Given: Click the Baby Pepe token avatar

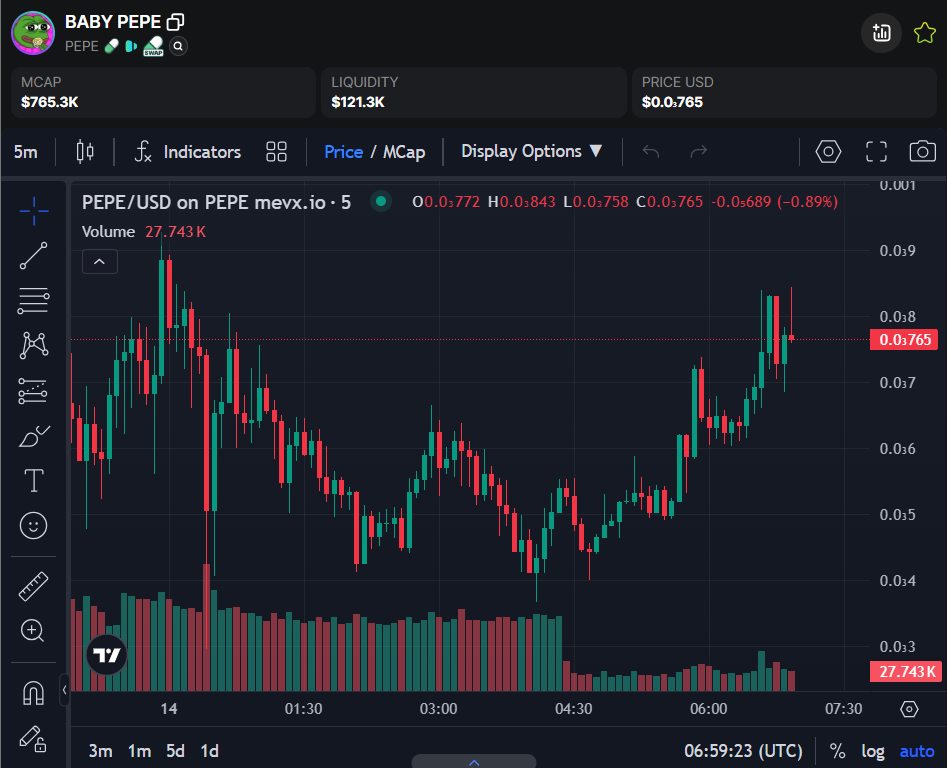Looking at the screenshot, I should 33,33.
